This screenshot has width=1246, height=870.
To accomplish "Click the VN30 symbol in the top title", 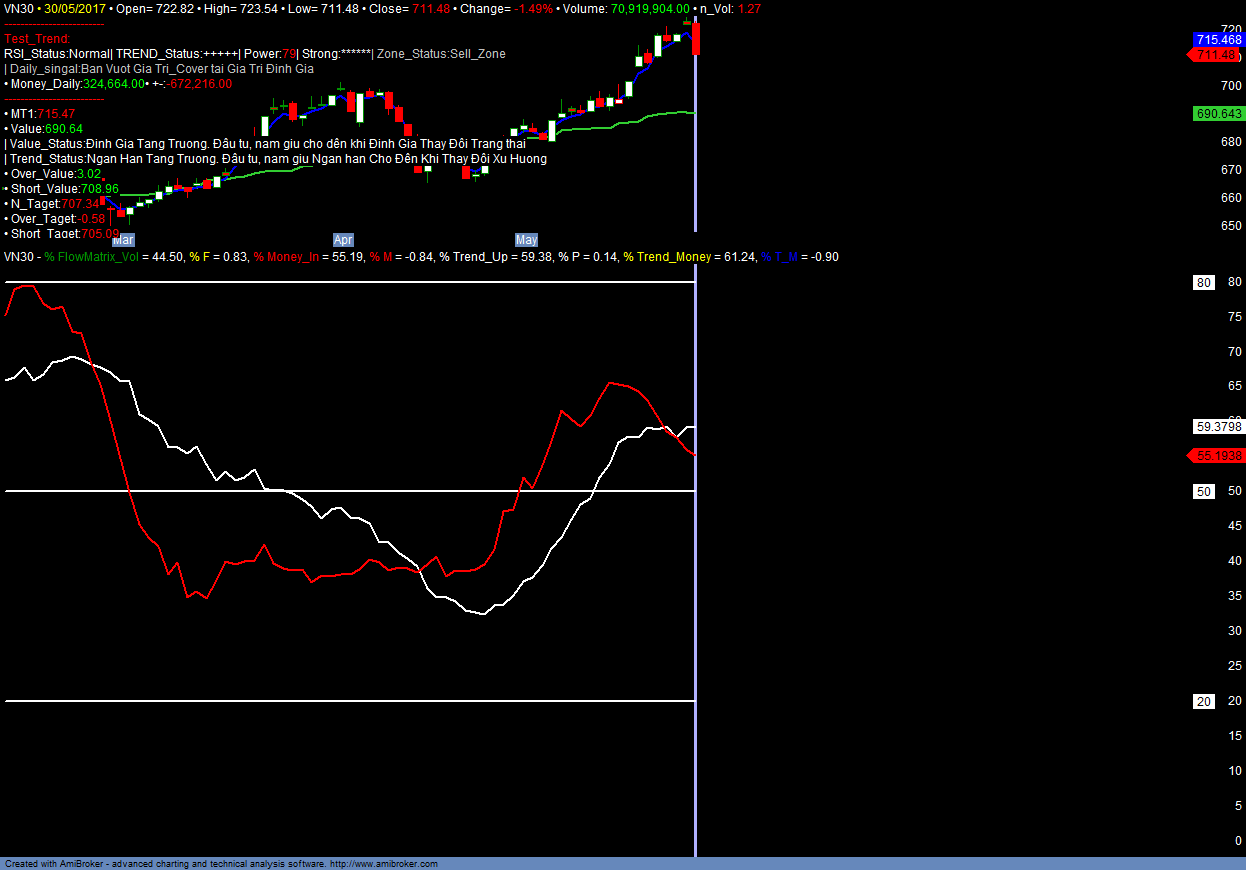I will pyautogui.click(x=20, y=8).
